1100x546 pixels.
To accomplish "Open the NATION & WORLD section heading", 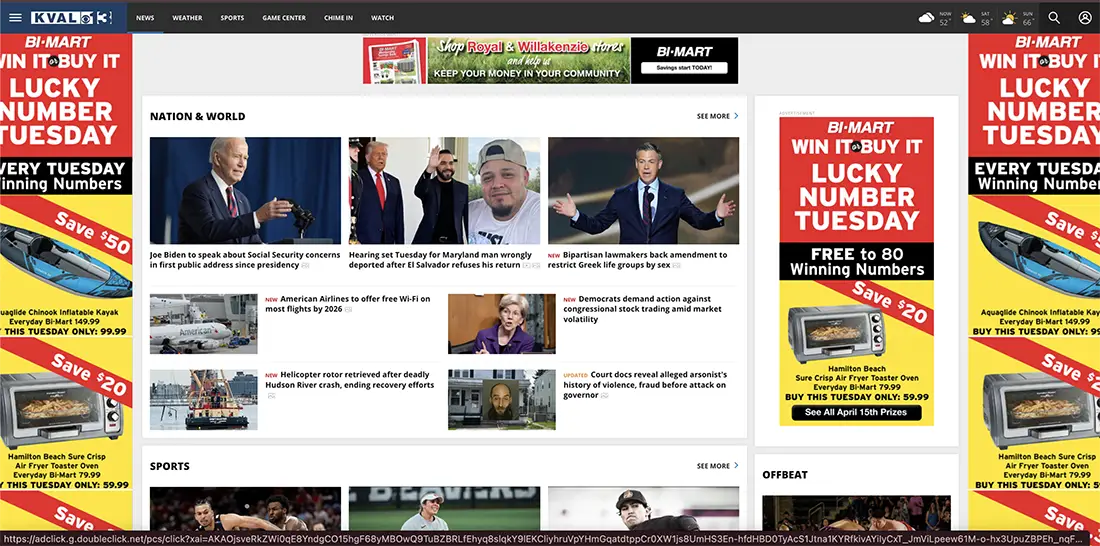I will coord(198,116).
